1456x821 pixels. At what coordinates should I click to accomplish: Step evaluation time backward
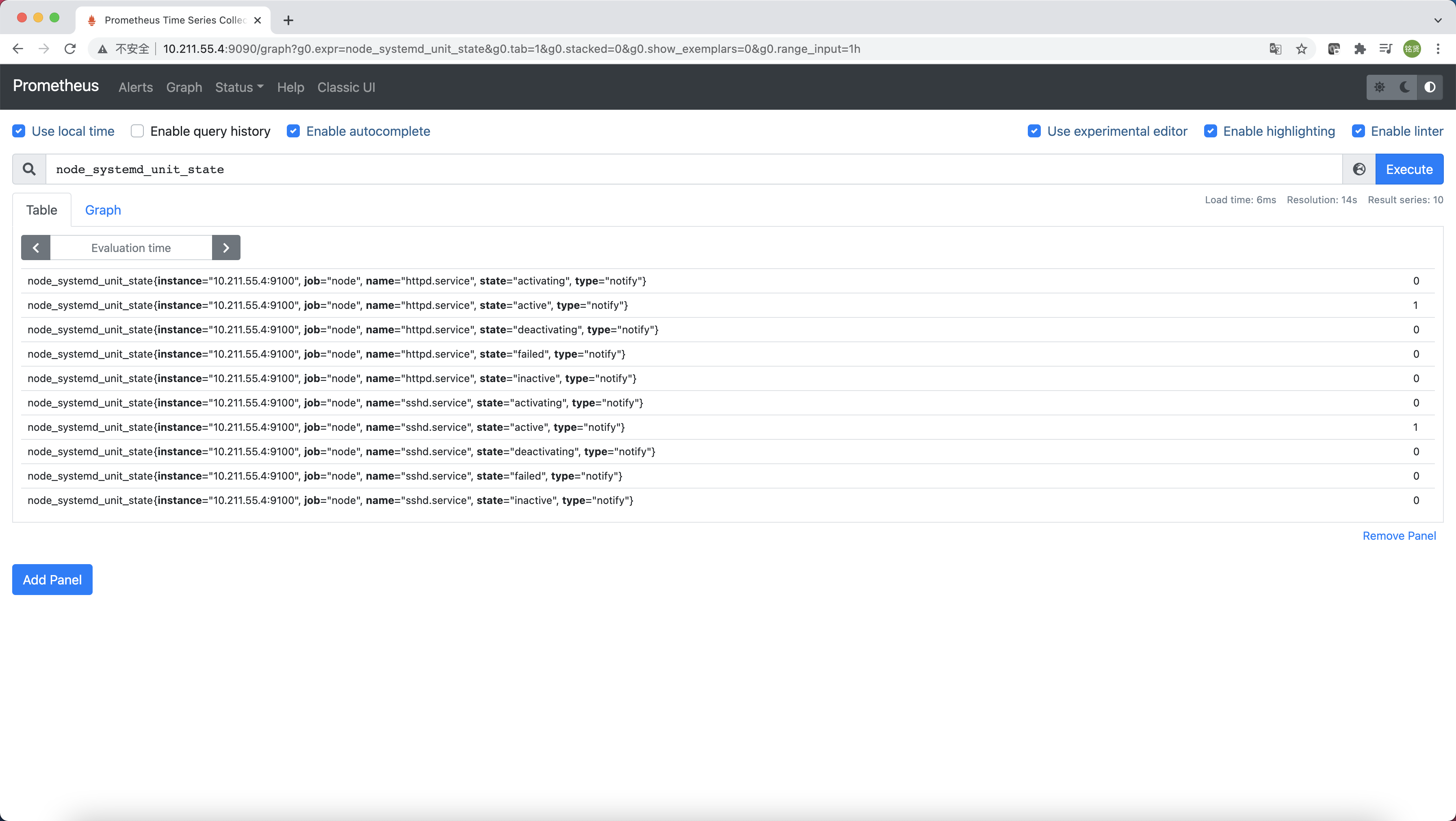[36, 248]
